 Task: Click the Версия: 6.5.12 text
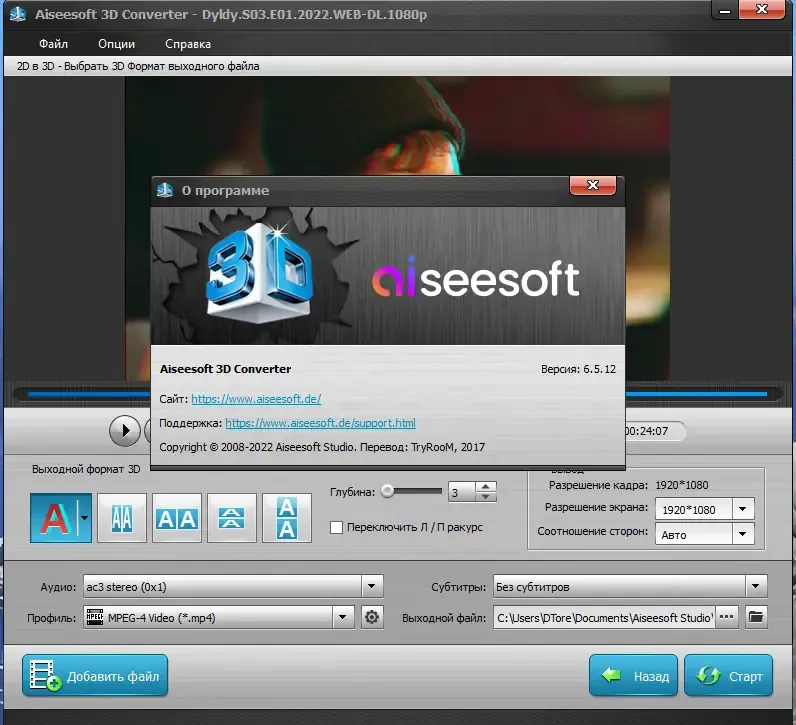(578, 369)
